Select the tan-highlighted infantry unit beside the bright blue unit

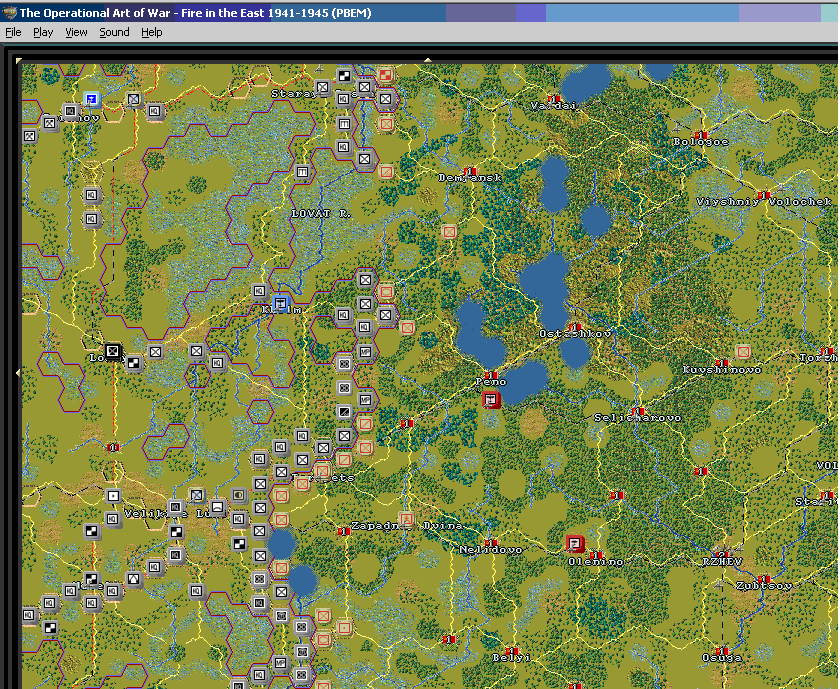coord(133,99)
